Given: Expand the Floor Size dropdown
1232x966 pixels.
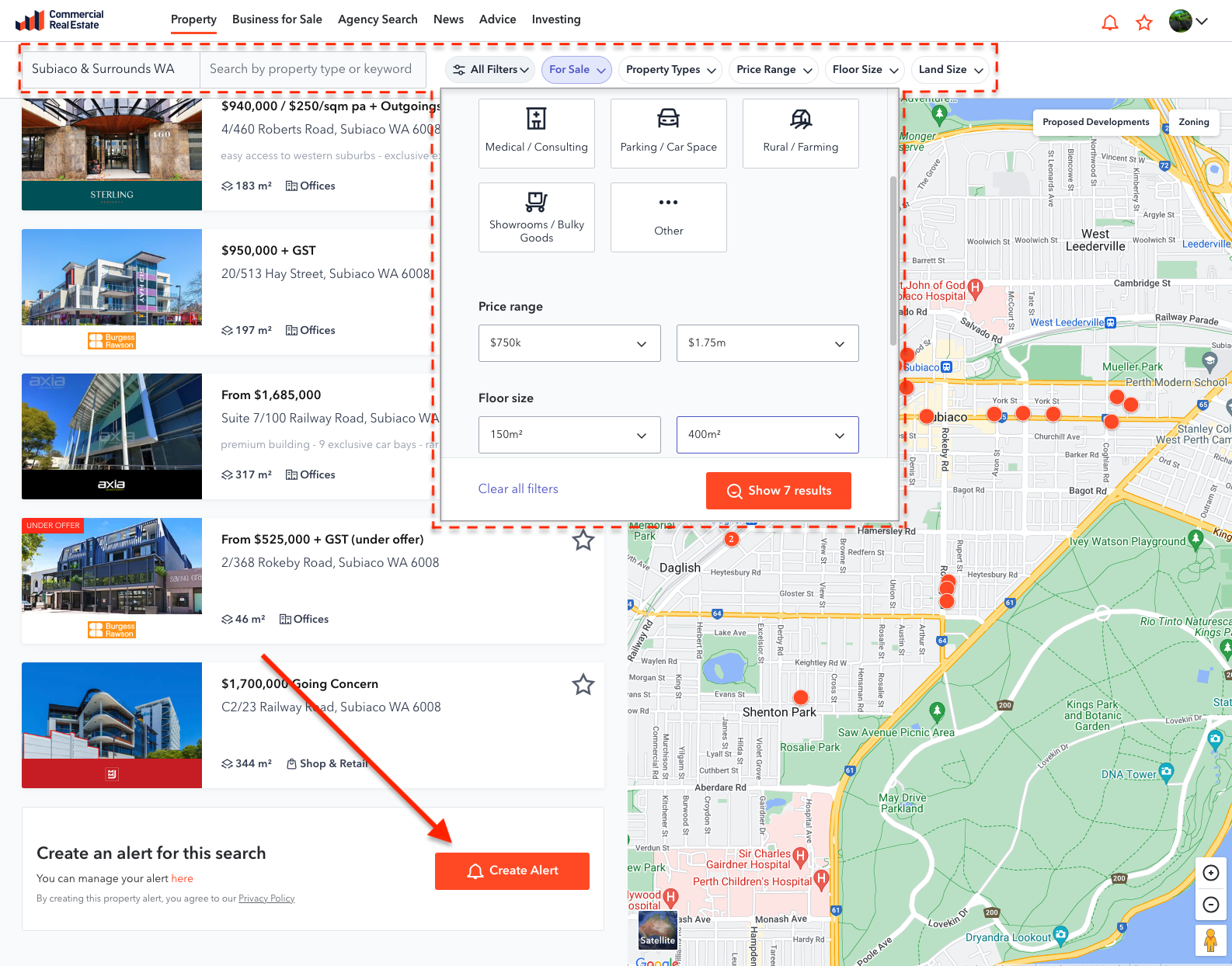Looking at the screenshot, I should 865,70.
